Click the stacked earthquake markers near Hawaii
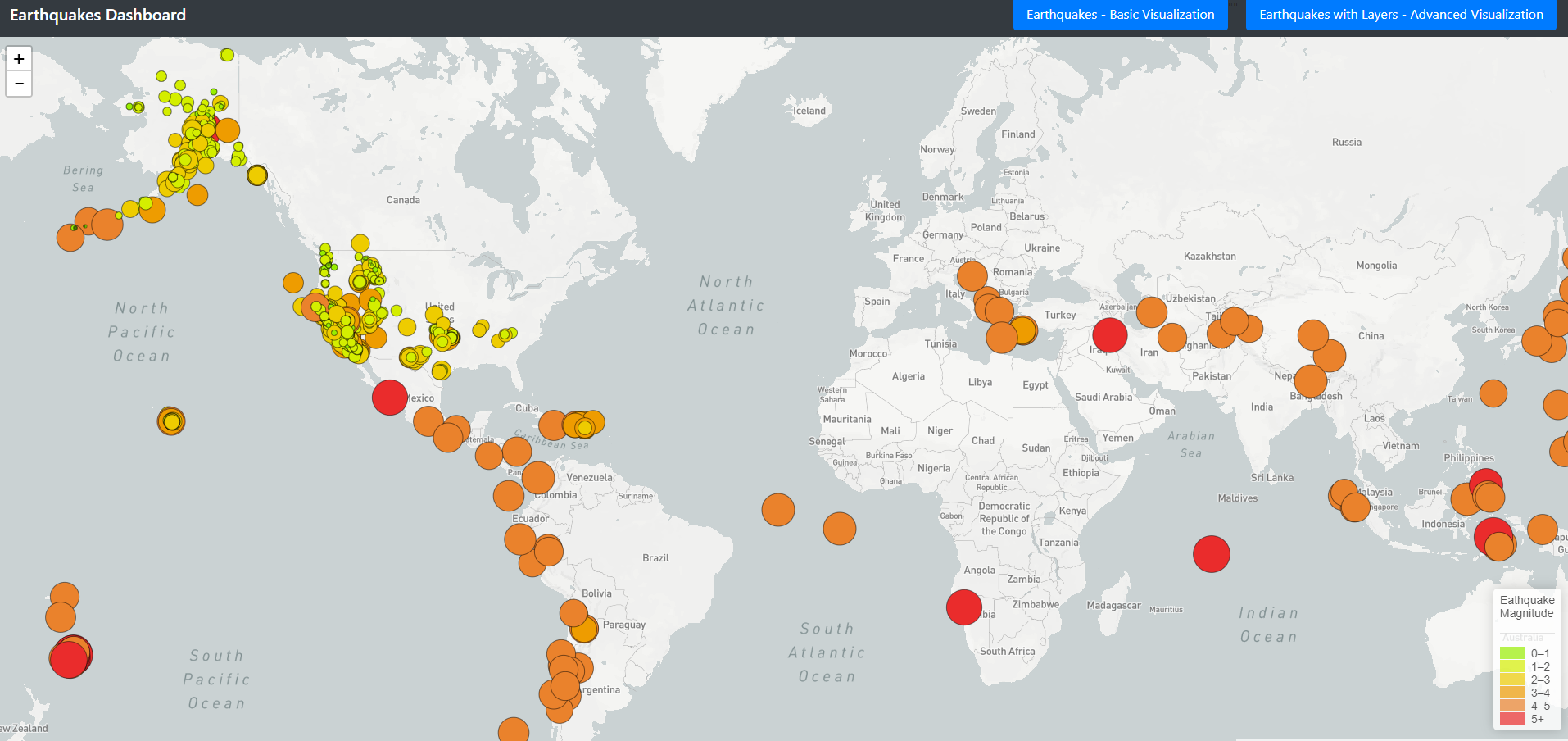 coord(170,421)
